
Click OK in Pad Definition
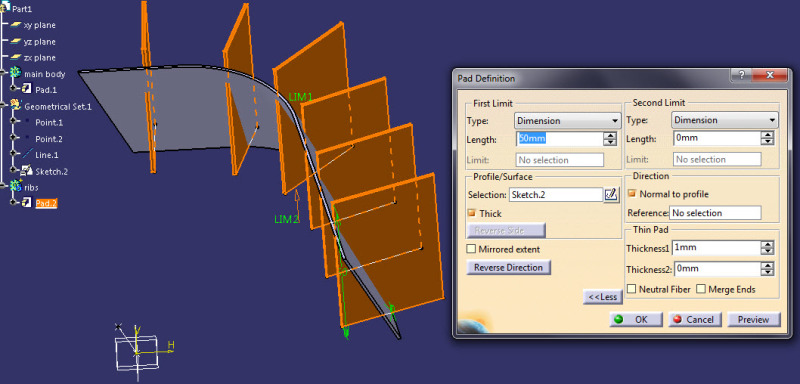pos(636,320)
